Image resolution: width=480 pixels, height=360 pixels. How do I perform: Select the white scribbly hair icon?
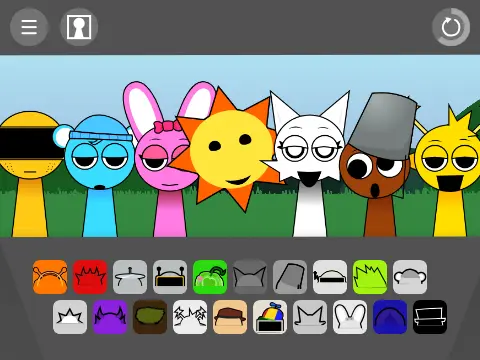(190, 317)
